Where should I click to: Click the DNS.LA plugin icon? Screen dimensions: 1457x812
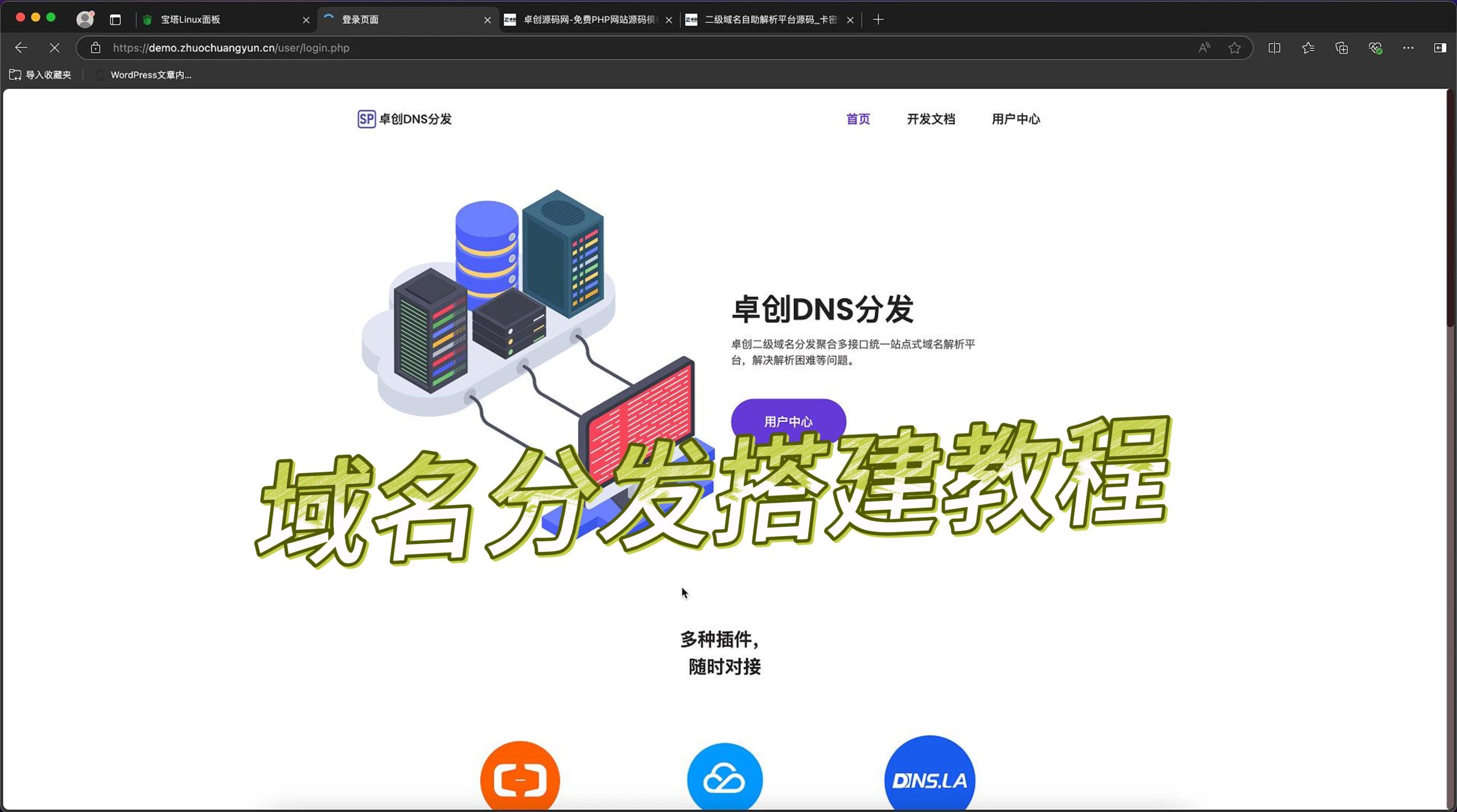(929, 773)
